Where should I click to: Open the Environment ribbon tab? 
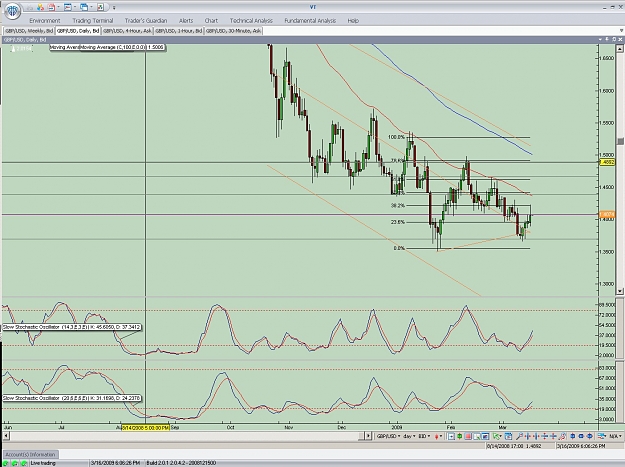tap(45, 20)
